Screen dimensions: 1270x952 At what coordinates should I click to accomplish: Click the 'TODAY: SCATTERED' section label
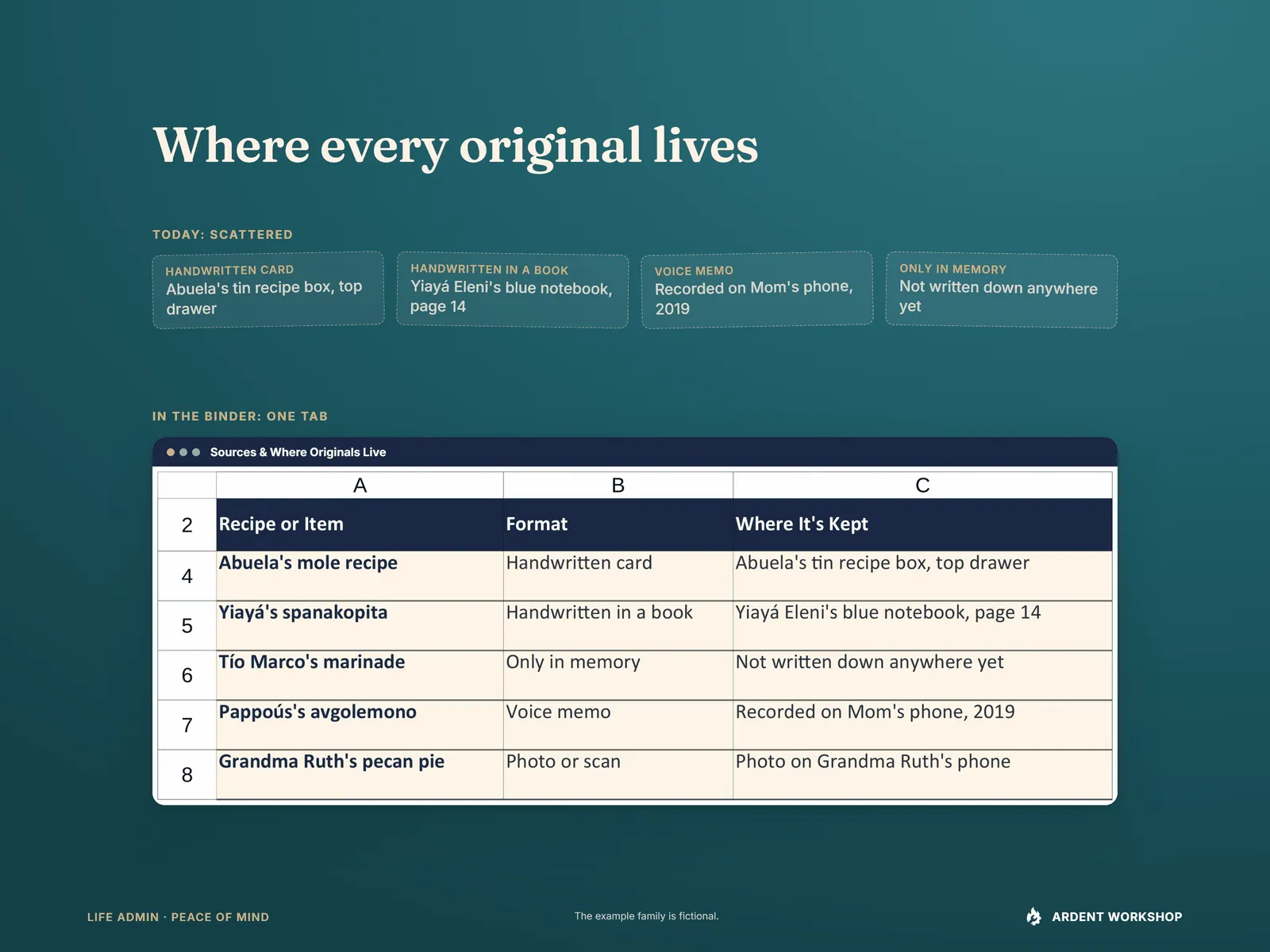pyautogui.click(x=222, y=235)
